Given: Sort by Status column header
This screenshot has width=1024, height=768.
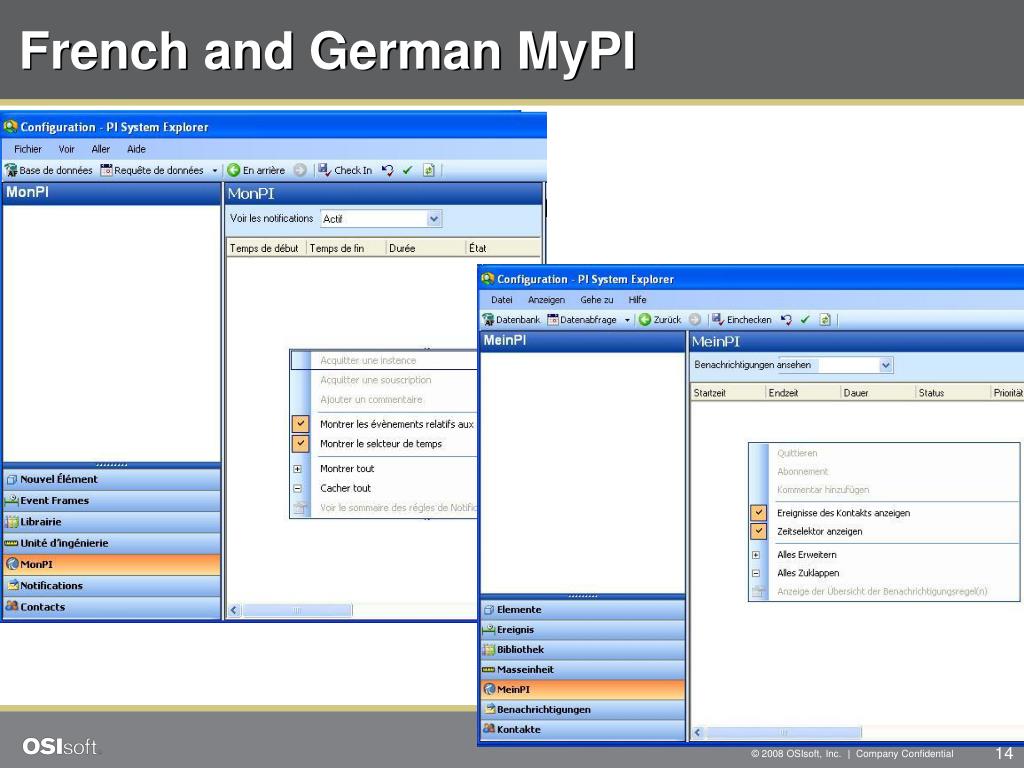Looking at the screenshot, I should [953, 392].
